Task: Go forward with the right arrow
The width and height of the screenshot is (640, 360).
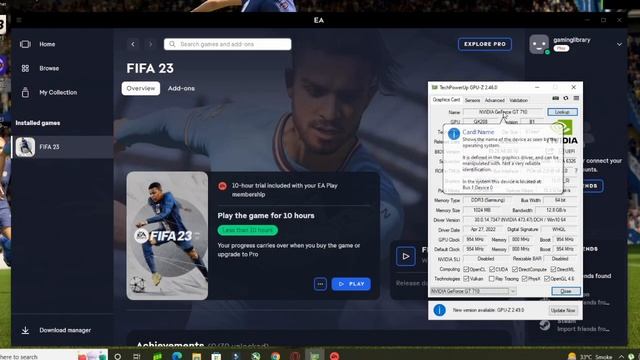Action: pyautogui.click(x=150, y=44)
